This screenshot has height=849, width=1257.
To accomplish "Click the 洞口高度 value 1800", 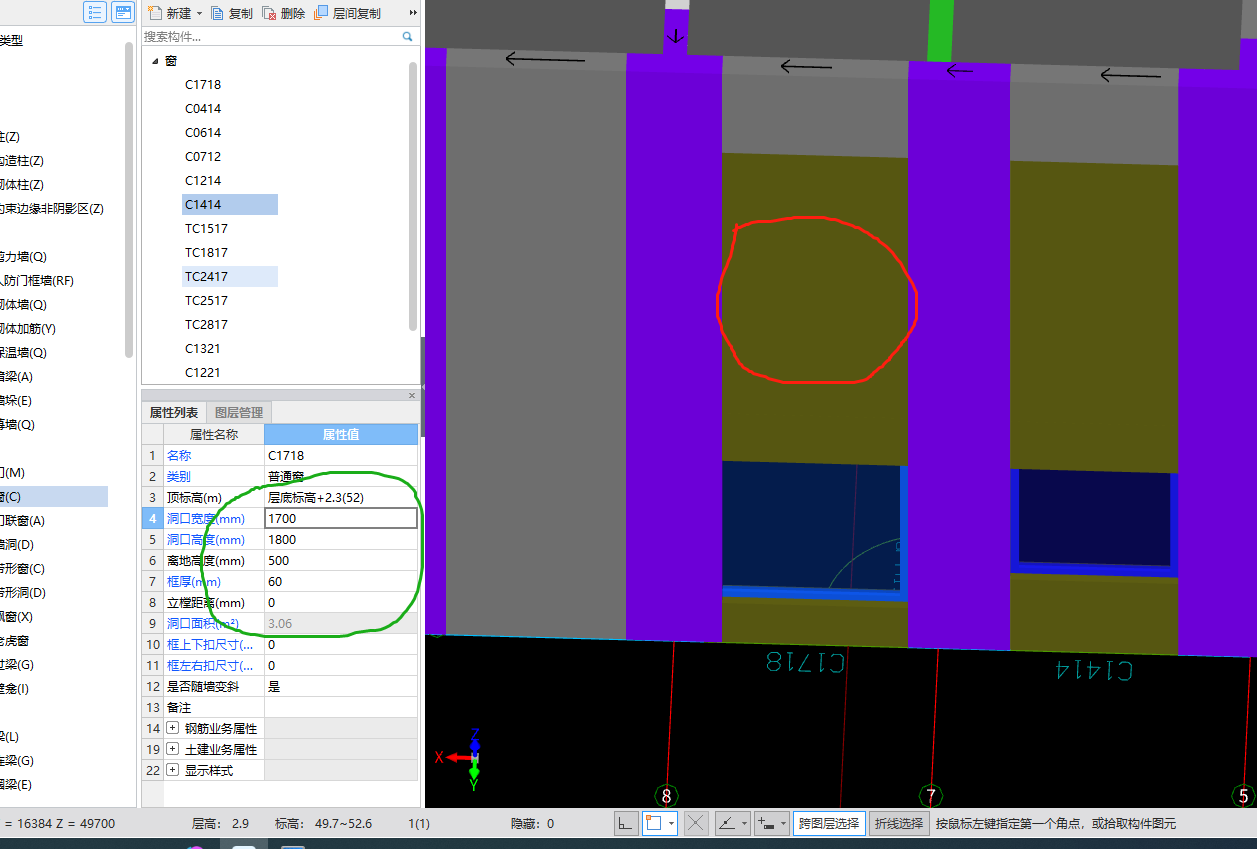I will point(341,539).
